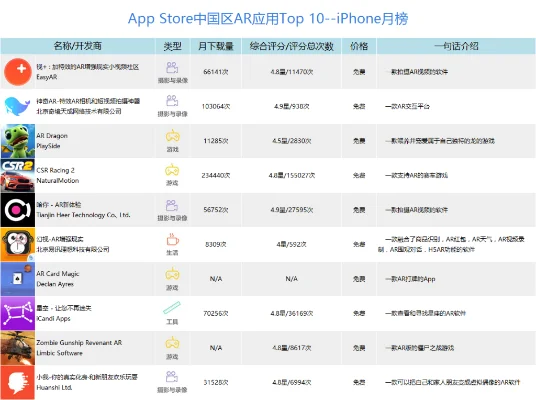Click the 103064次 download count
Viewport: 536px width, 400px height.
pyautogui.click(x=216, y=106)
